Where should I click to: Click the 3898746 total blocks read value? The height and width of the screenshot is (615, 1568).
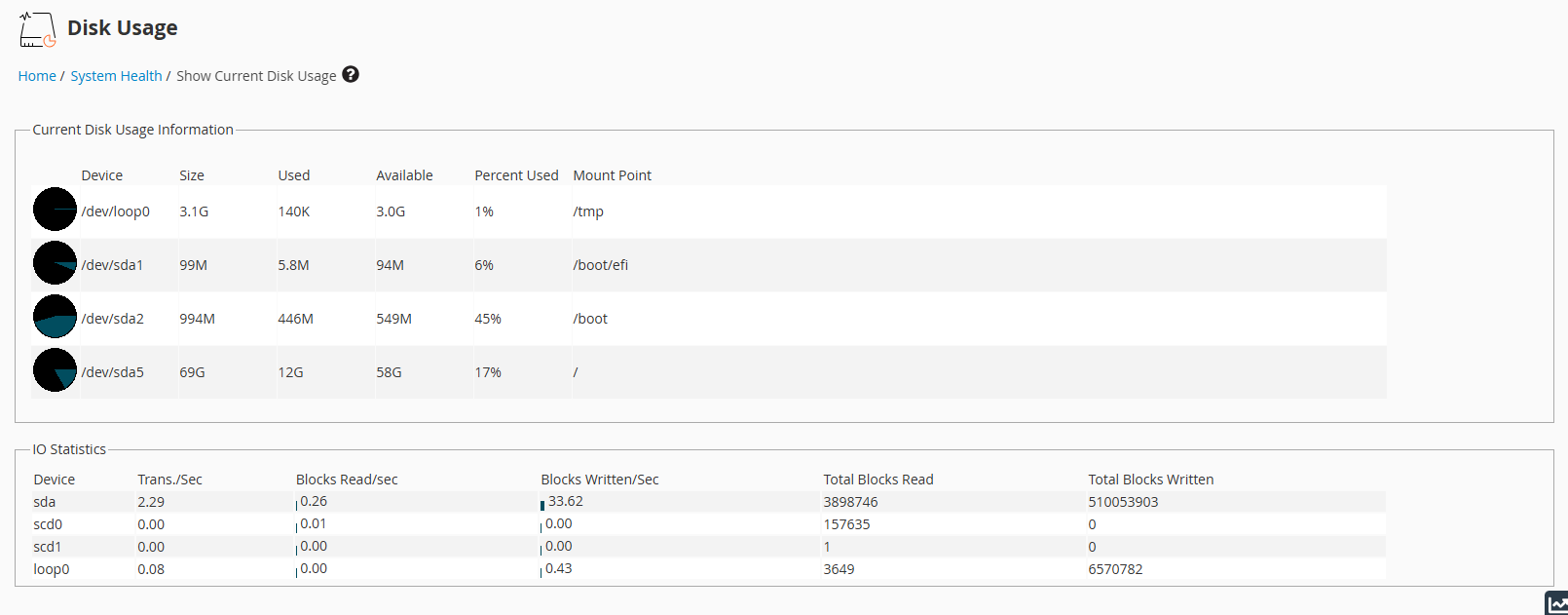[850, 502]
